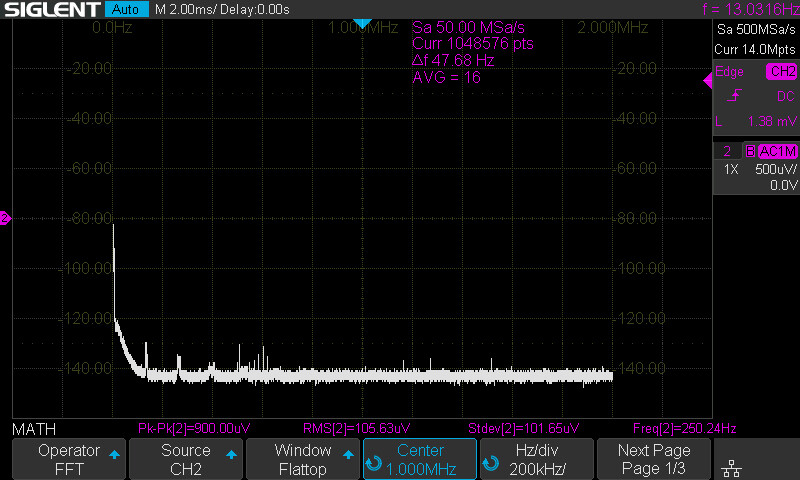Click the -140.00 dB label on right axis
Viewport: 800px width, 480px height.
point(641,368)
